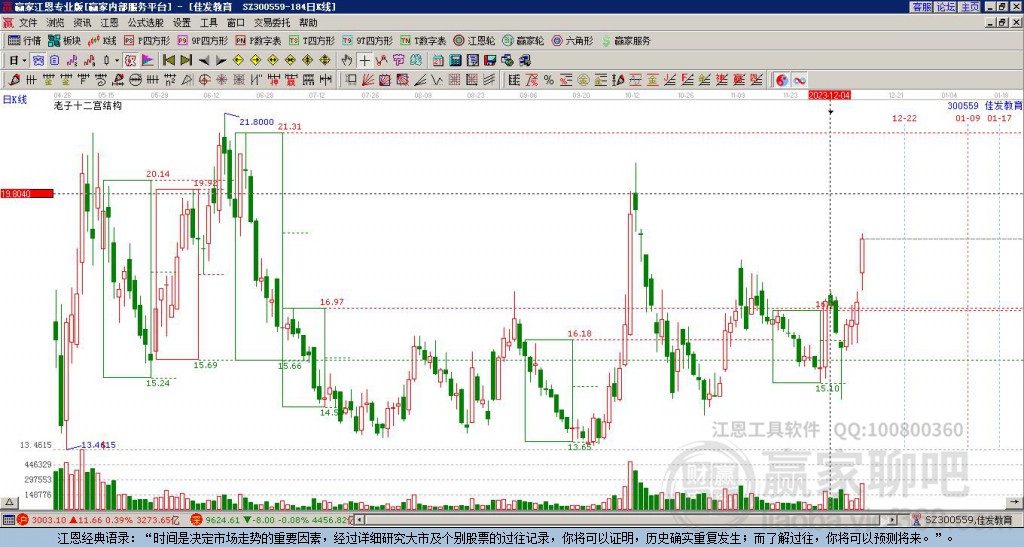The width and height of the screenshot is (1024, 548).
Task: Select the circle-with-line drawing tool
Action: click(135, 80)
